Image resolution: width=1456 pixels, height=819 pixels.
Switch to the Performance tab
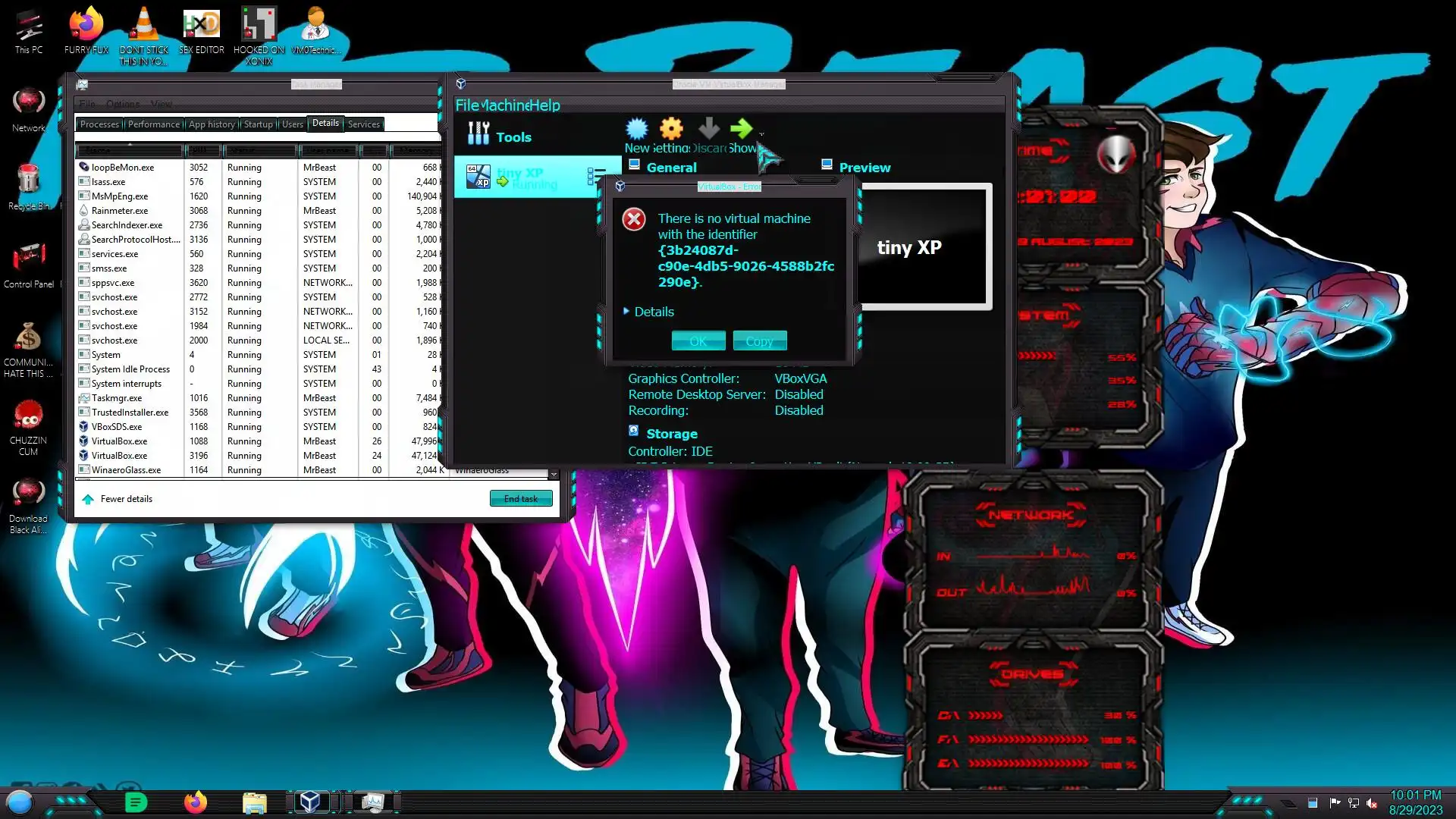point(154,124)
